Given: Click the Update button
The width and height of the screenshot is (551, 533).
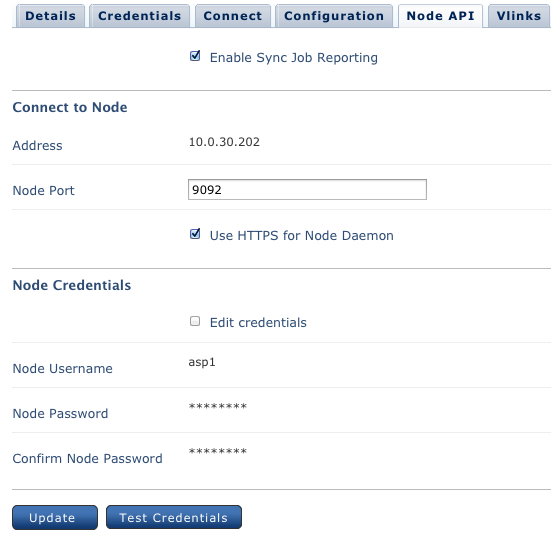Looking at the screenshot, I should 55,517.
